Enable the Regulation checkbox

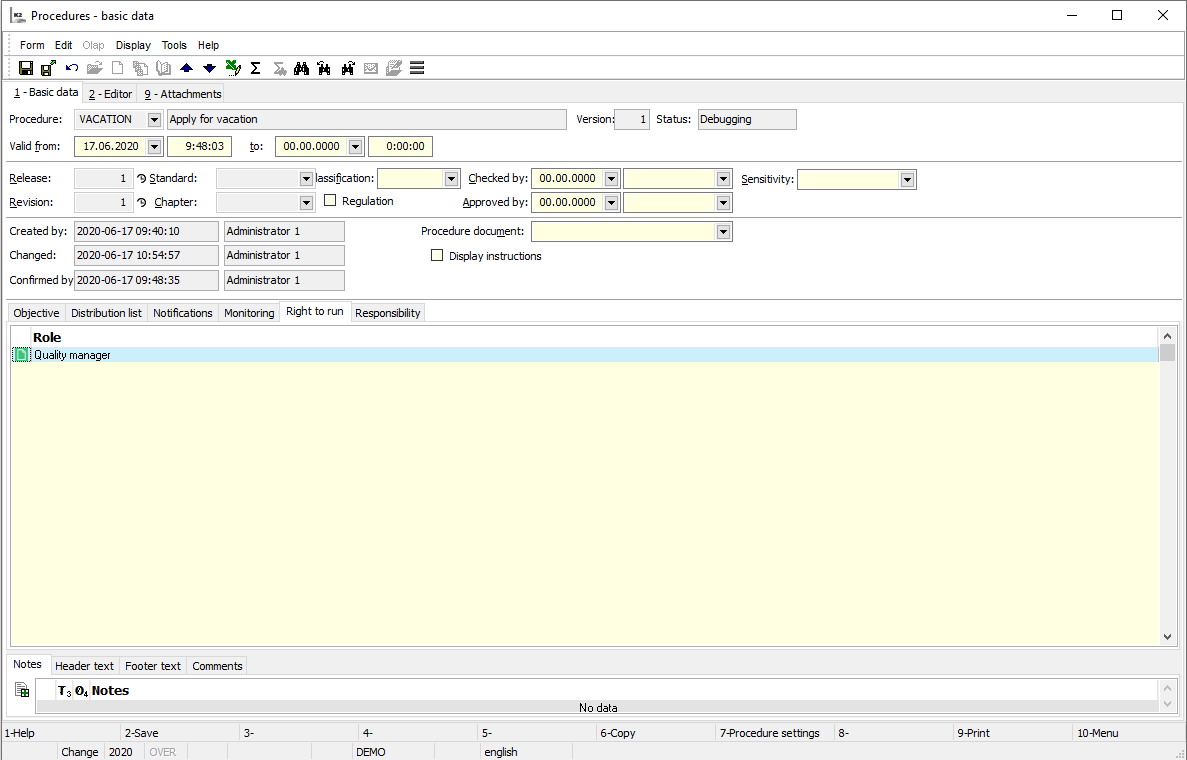[330, 201]
